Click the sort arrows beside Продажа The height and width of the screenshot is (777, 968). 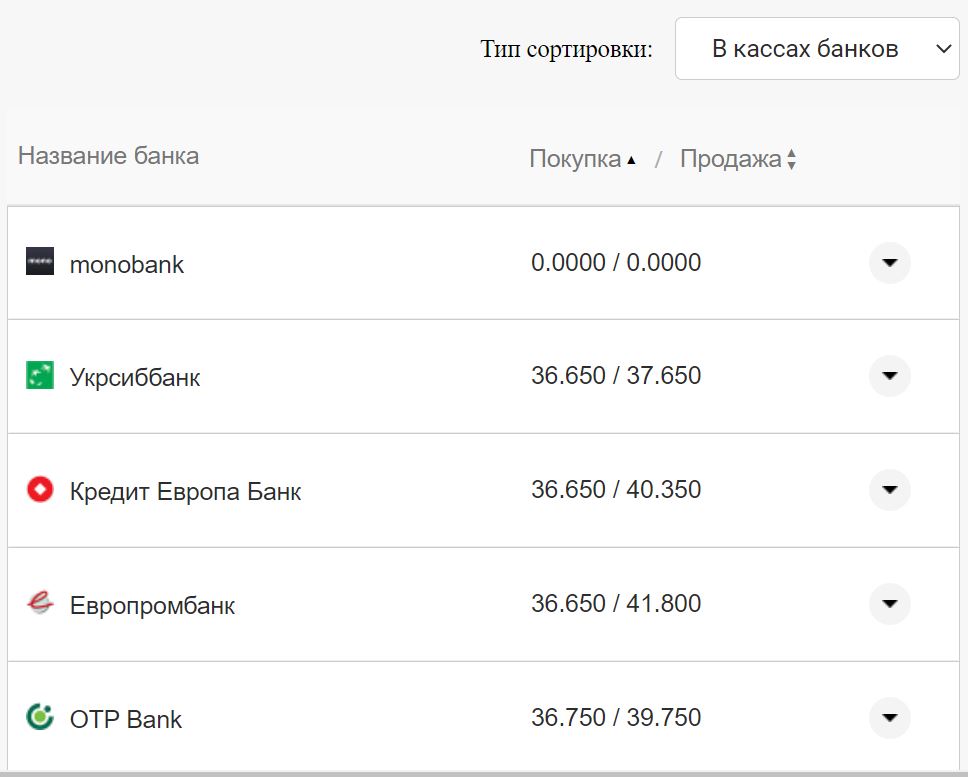(x=791, y=158)
